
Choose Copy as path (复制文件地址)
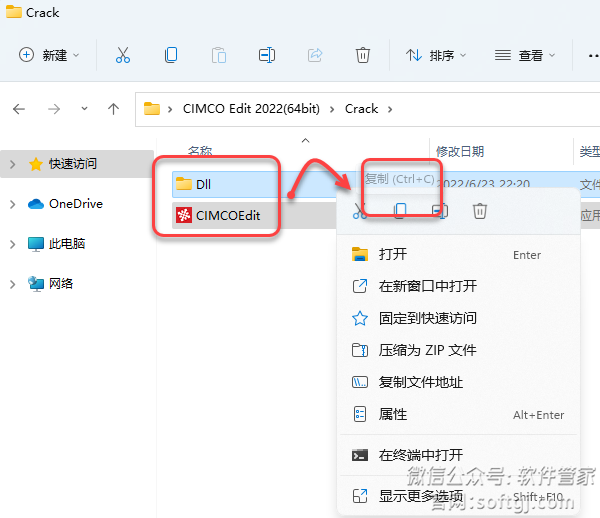pos(459,382)
